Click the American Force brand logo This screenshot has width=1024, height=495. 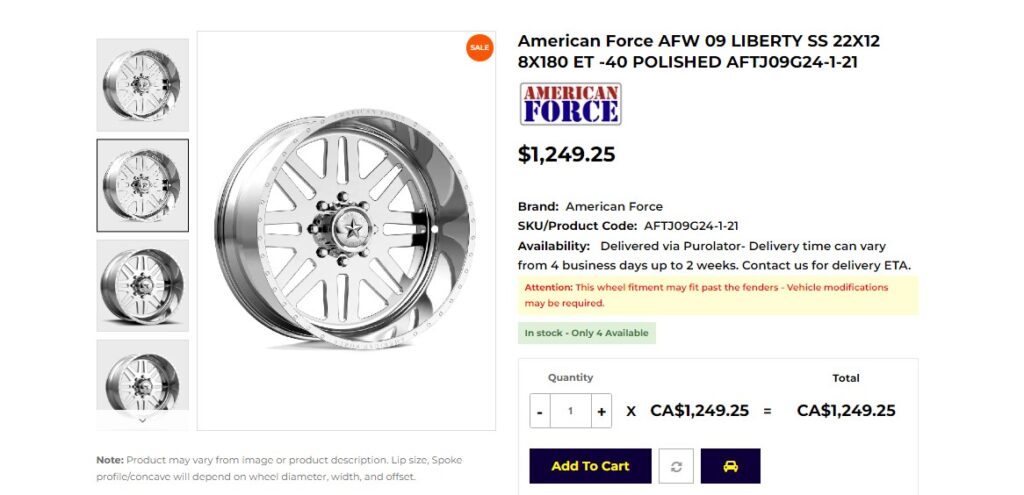[x=570, y=104]
